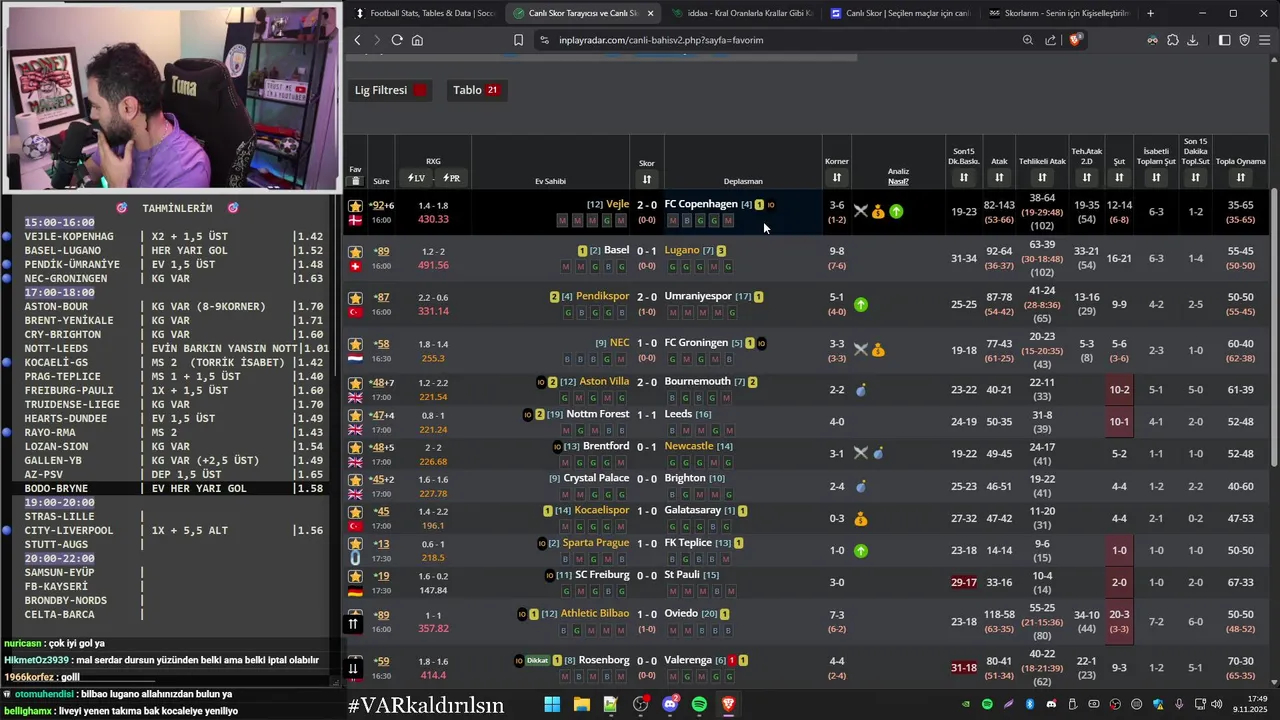Open the Tablo button showing 21
Image resolution: width=1280 pixels, height=720 pixels.
pos(476,90)
